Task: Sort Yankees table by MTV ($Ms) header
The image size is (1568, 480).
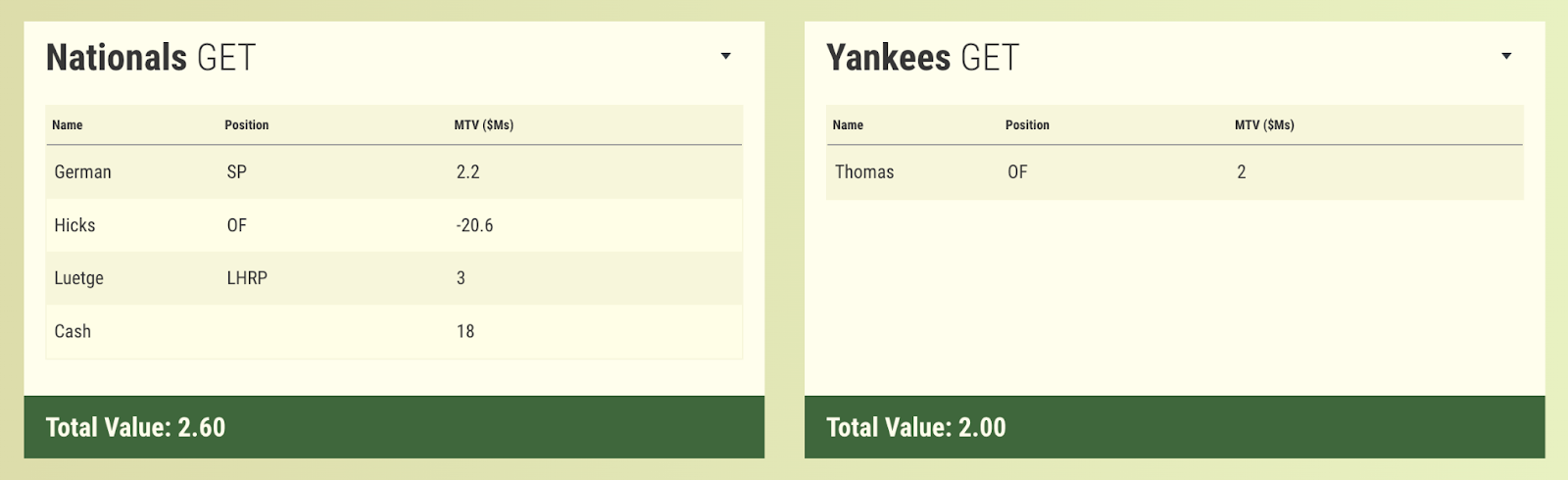Action: pyautogui.click(x=1264, y=124)
